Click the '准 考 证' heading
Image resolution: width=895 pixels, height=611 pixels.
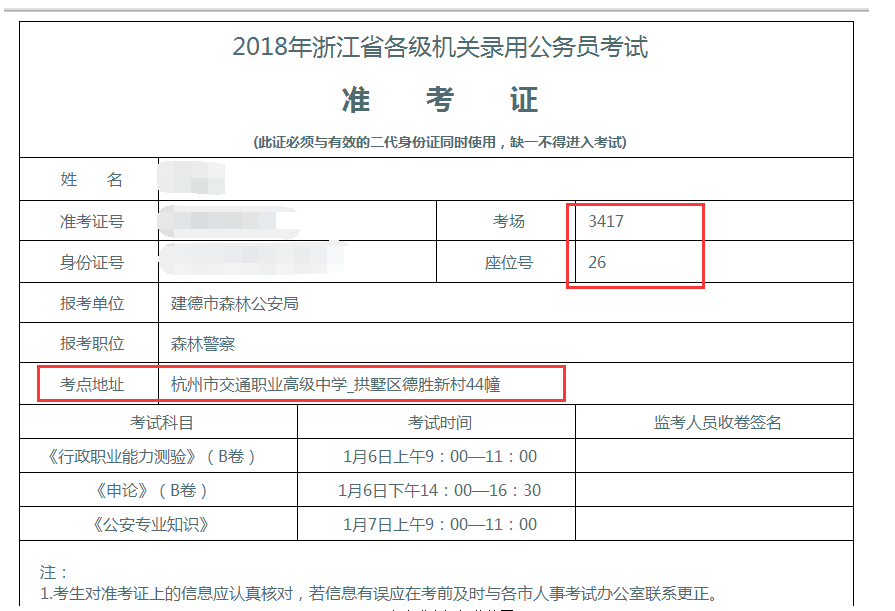(x=440, y=100)
